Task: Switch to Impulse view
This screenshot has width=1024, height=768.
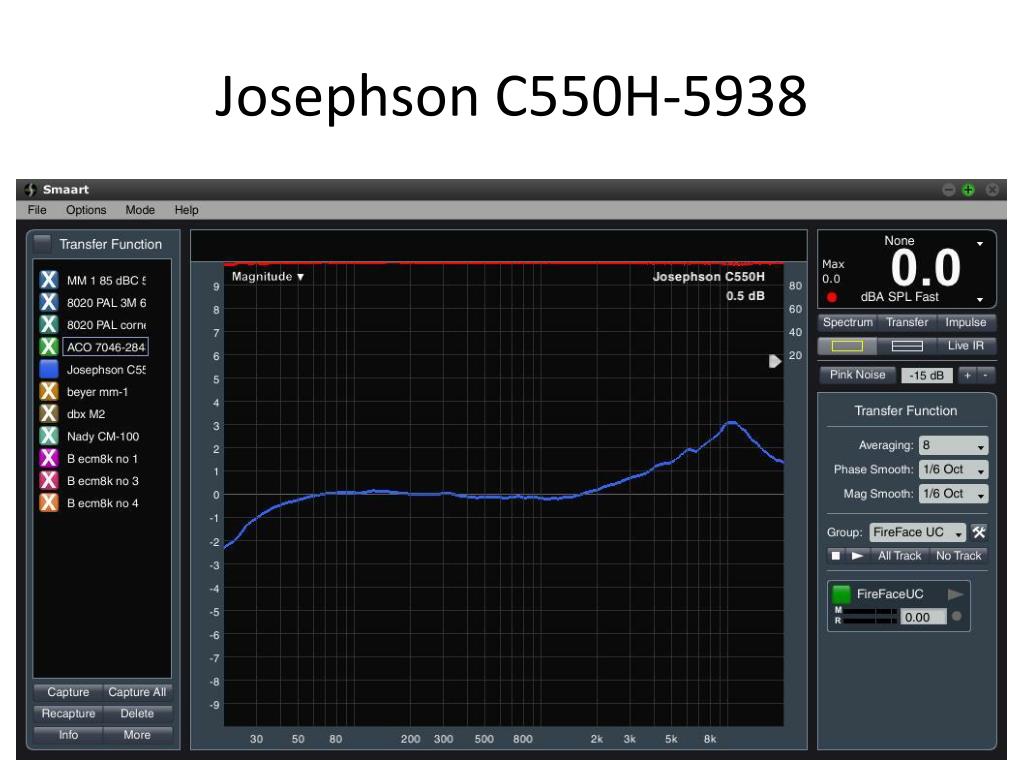Action: tap(966, 322)
